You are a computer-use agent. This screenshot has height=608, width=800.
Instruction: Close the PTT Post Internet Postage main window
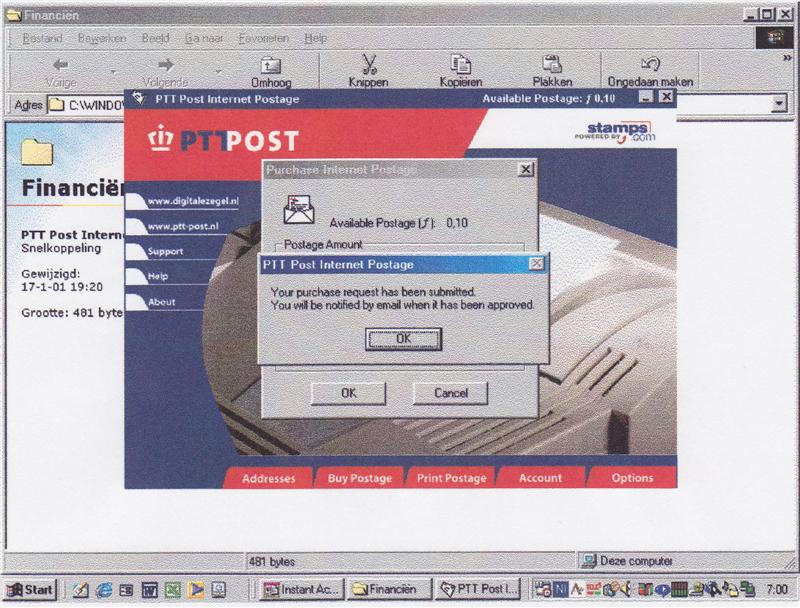[666, 97]
